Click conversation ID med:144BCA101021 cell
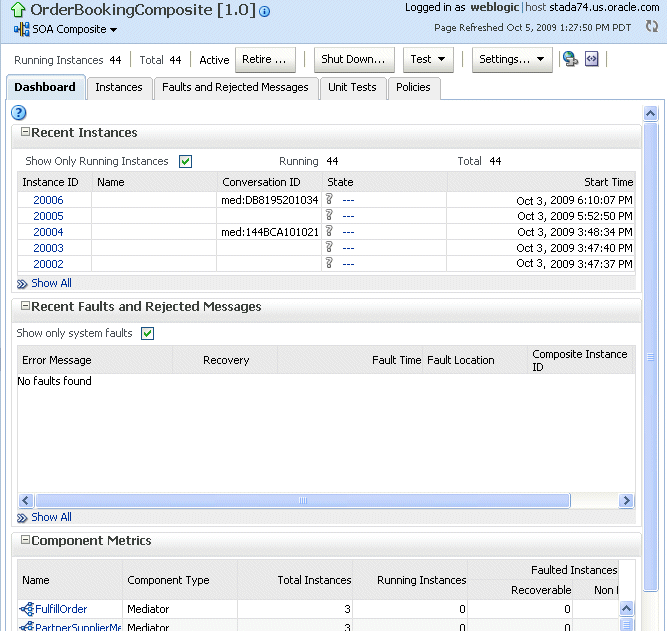667x631 pixels. point(270,232)
